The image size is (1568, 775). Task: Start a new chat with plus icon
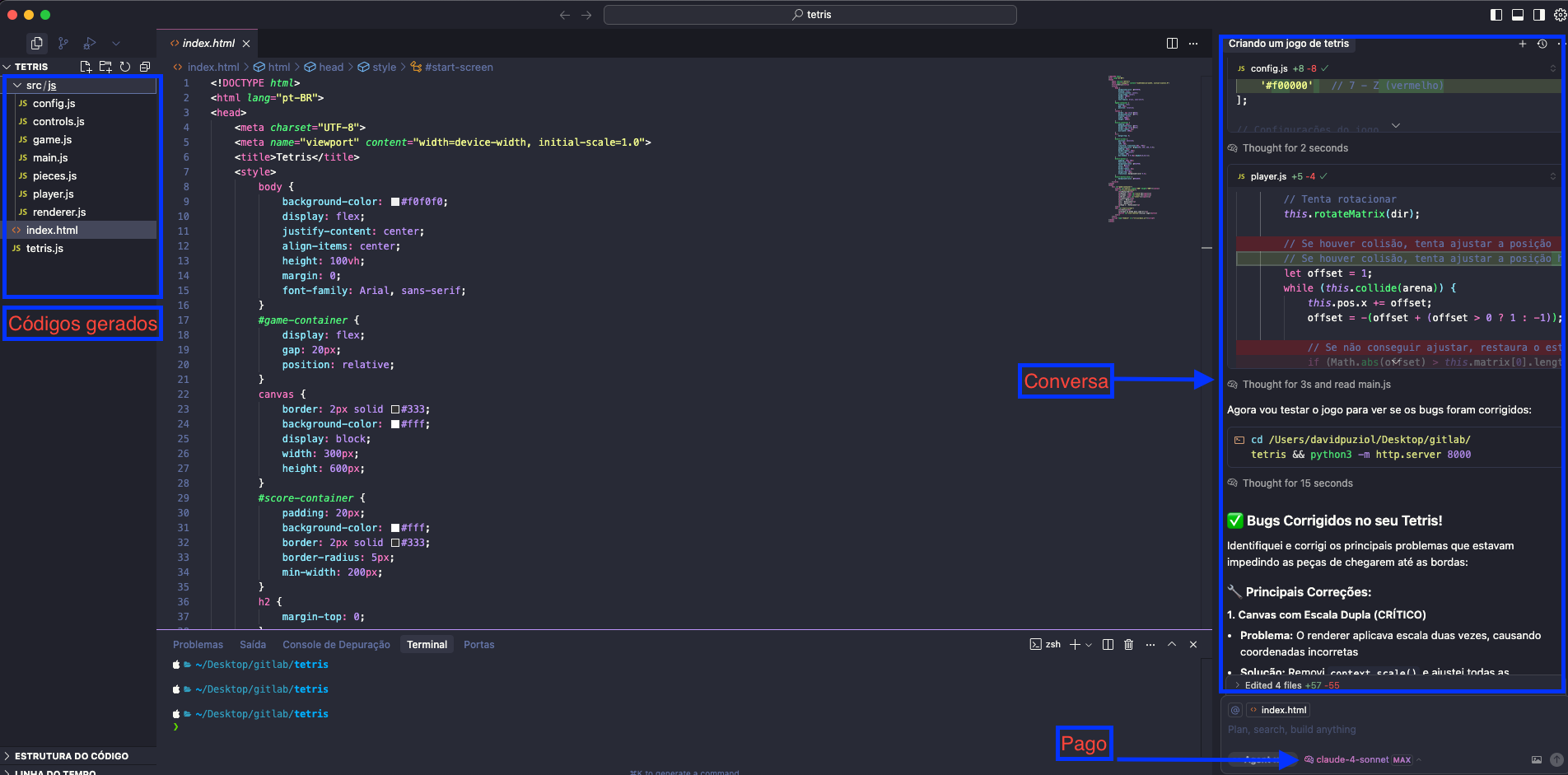[1523, 44]
